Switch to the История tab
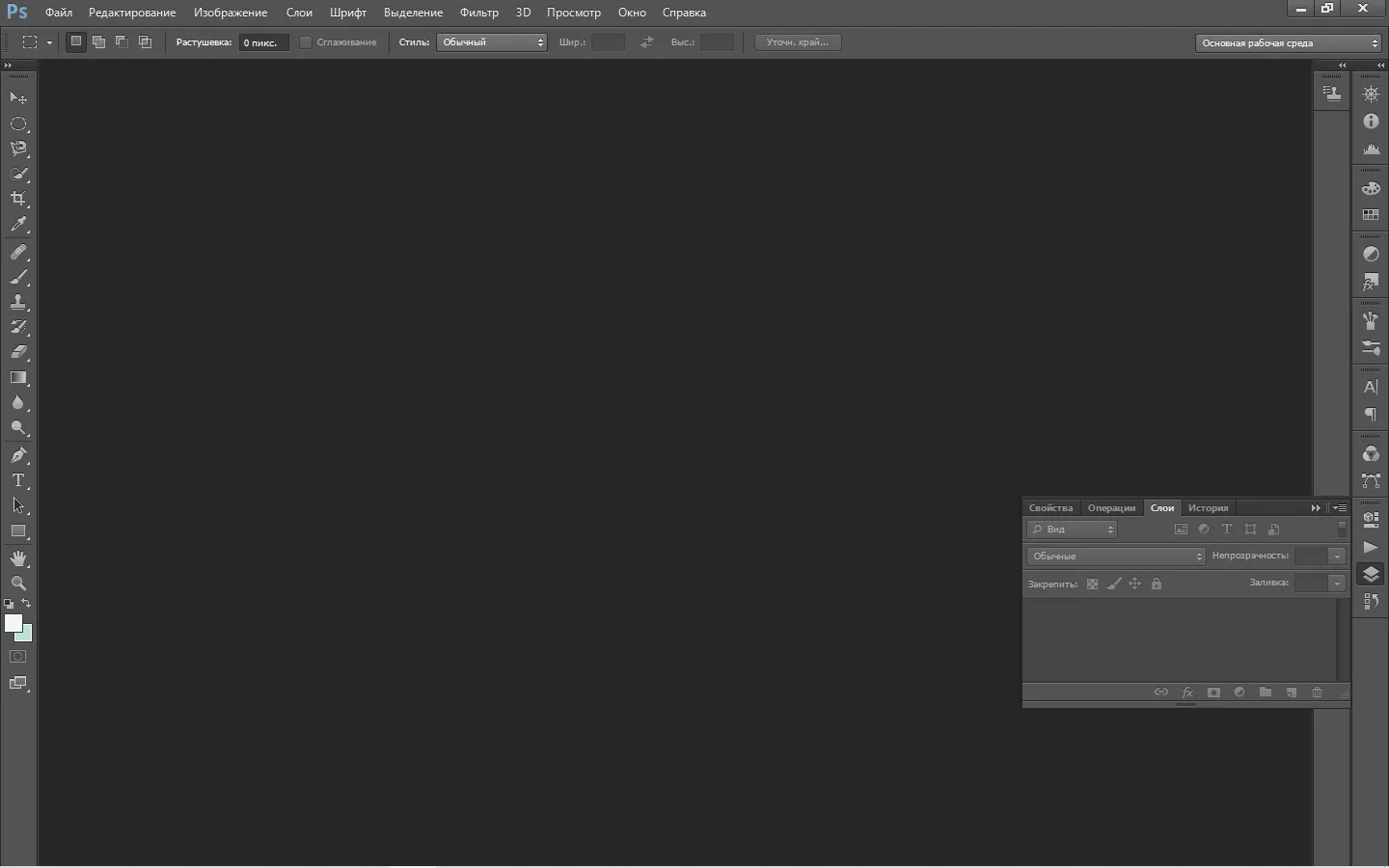1389x868 pixels. click(1208, 507)
